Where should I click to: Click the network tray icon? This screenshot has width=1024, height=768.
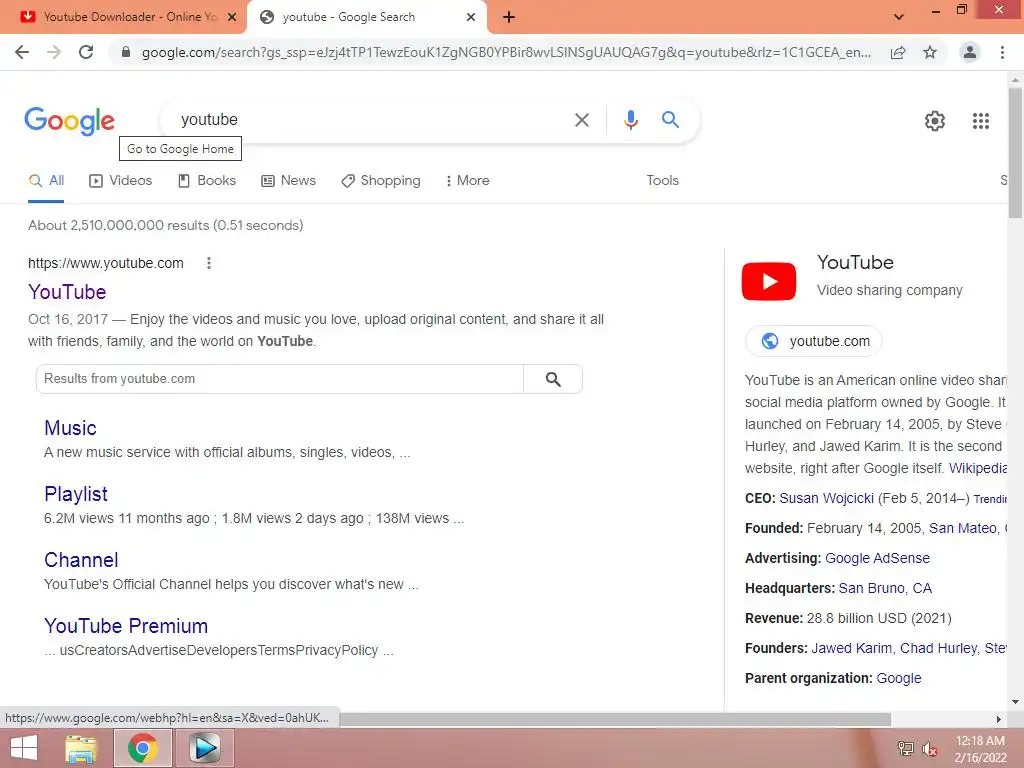(905, 749)
